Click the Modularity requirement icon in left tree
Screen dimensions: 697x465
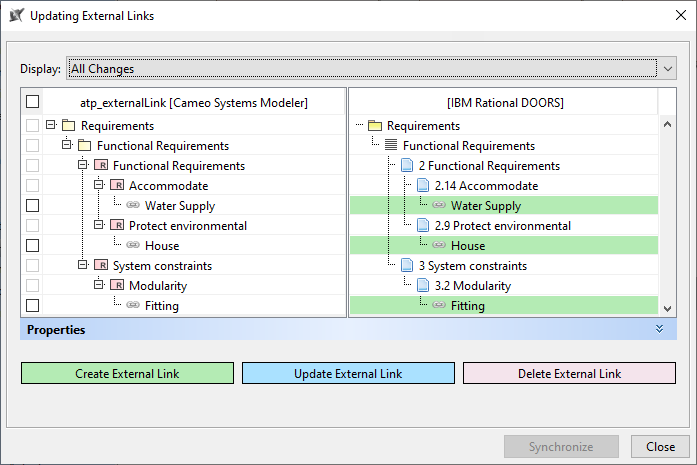[117, 286]
